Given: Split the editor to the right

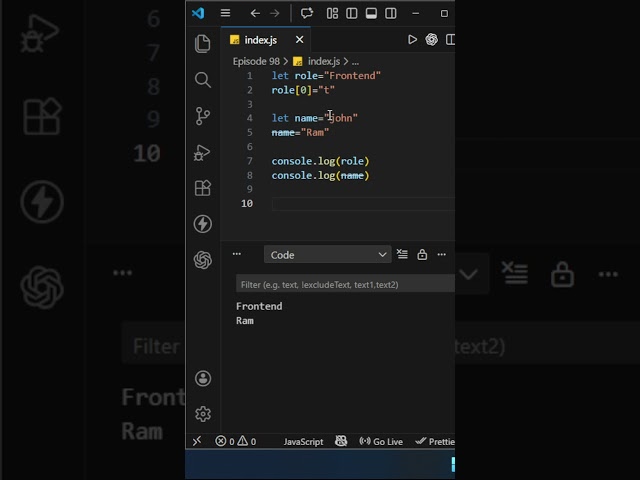Looking at the screenshot, I should (450, 40).
